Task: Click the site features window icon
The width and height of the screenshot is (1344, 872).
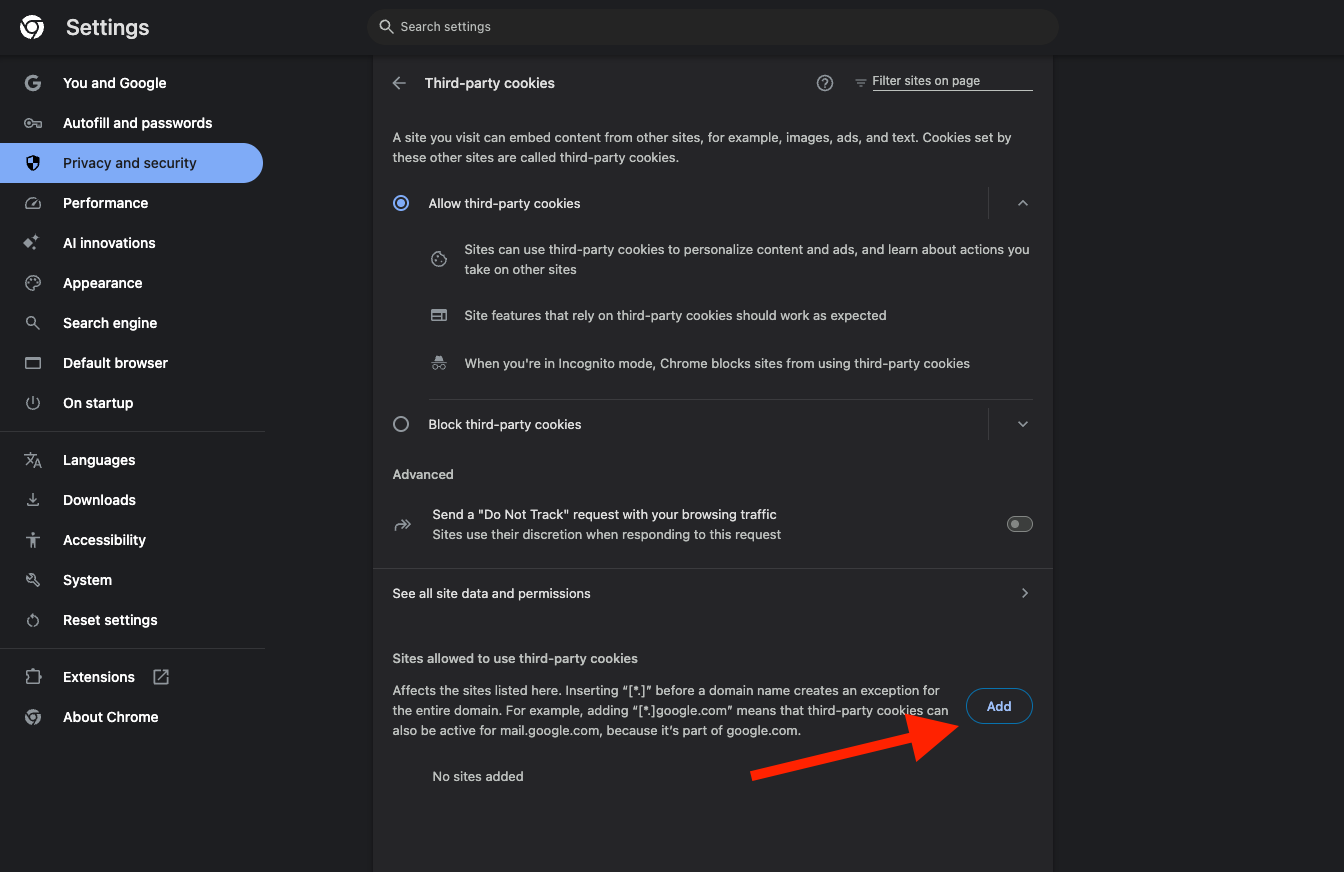Action: pyautogui.click(x=439, y=315)
